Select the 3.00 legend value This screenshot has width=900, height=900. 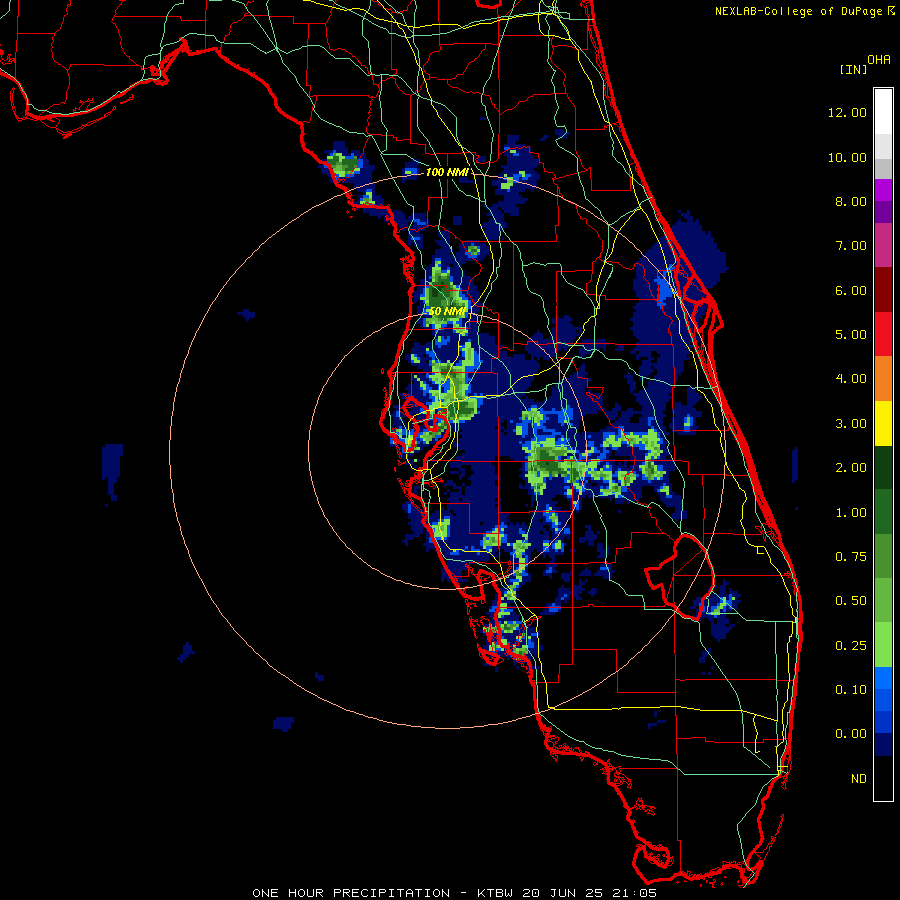click(x=850, y=424)
